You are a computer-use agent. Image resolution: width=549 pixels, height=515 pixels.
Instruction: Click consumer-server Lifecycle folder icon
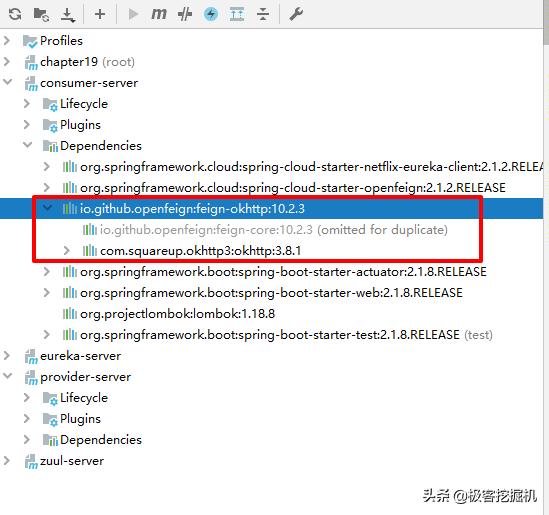tap(50, 104)
